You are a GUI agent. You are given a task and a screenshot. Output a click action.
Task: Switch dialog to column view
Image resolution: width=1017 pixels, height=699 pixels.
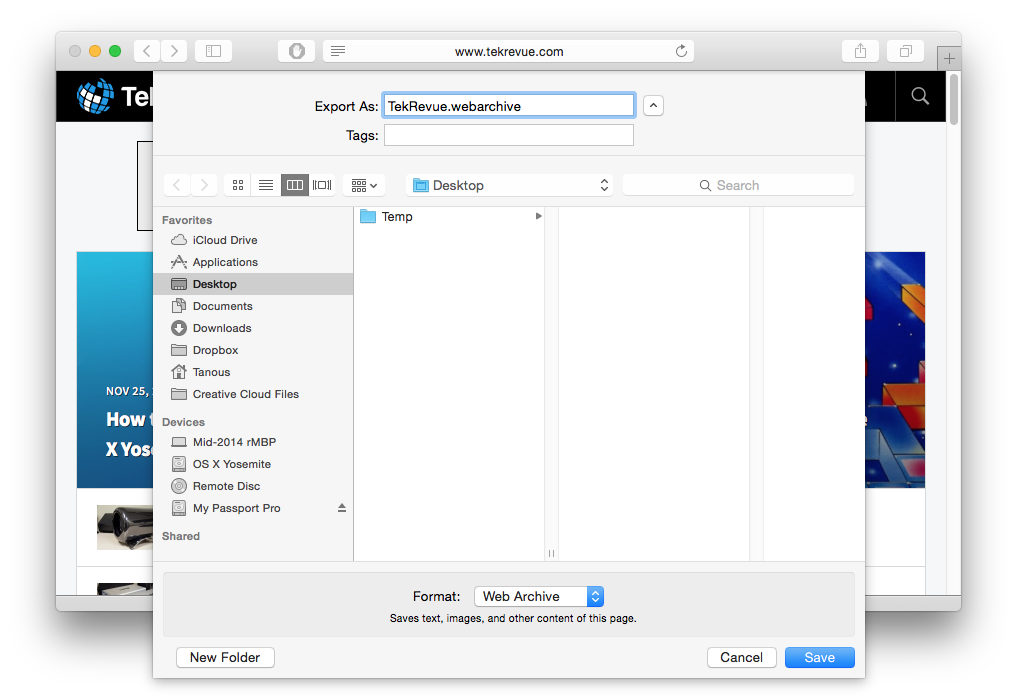click(x=294, y=185)
